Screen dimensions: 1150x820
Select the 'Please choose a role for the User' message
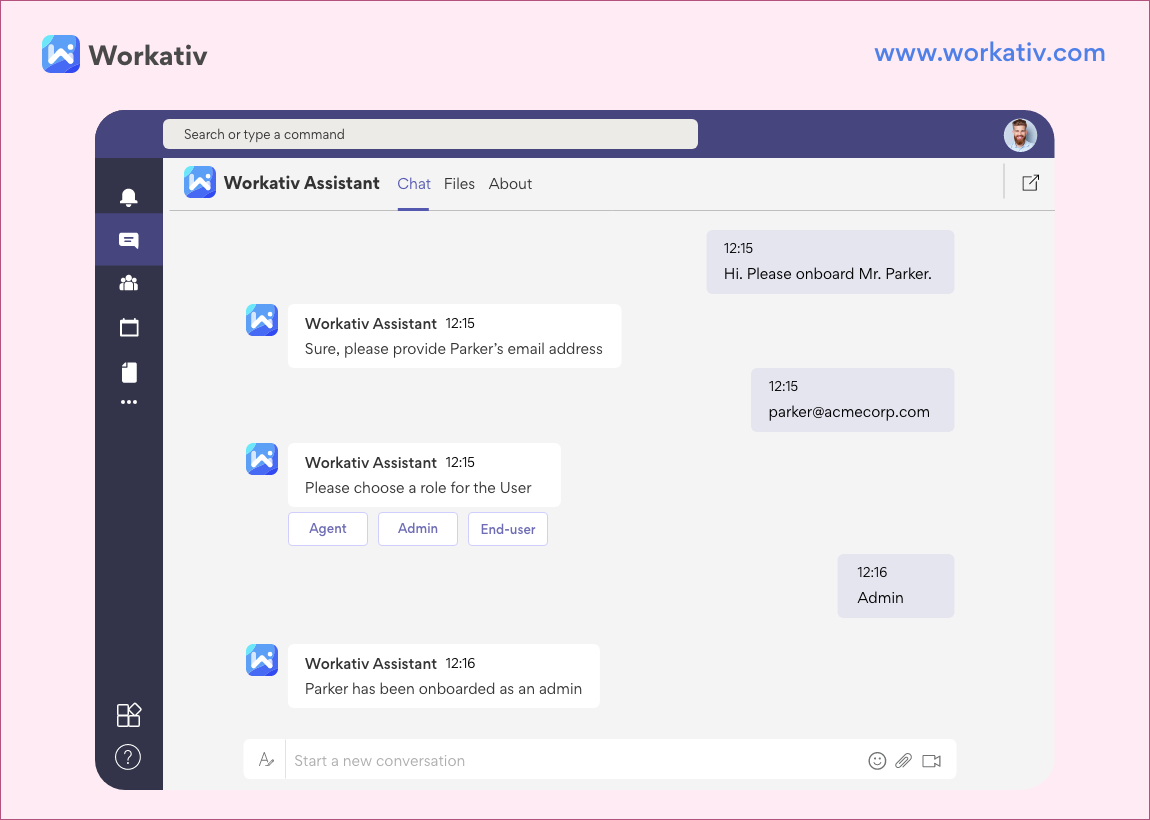(424, 475)
